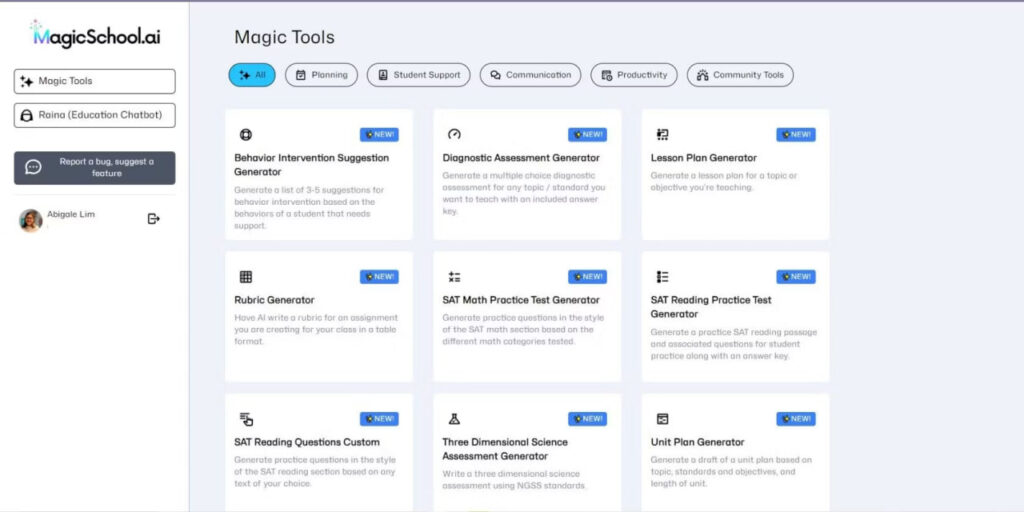Click Abigale Lim's profile avatar

point(31,221)
